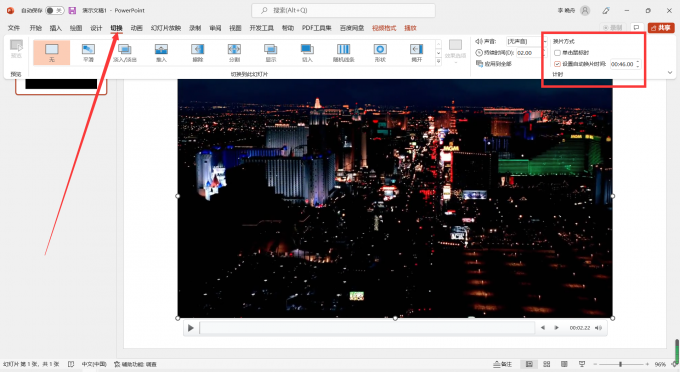The image size is (680, 372).
Task: Open the 声音 sound dropdown
Action: pos(526,41)
